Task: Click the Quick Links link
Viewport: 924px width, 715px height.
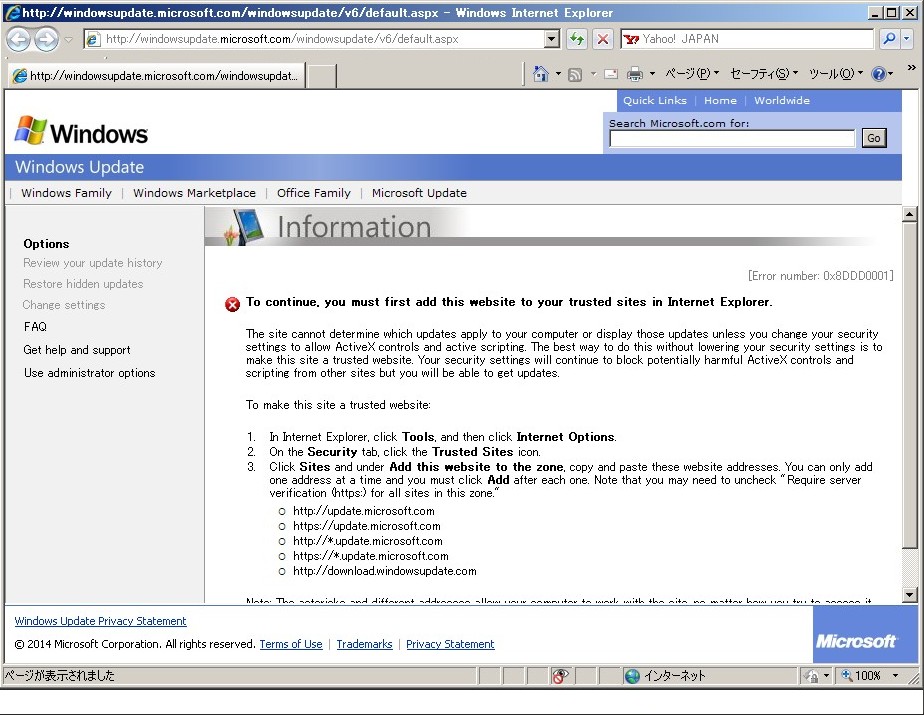Action: (655, 100)
